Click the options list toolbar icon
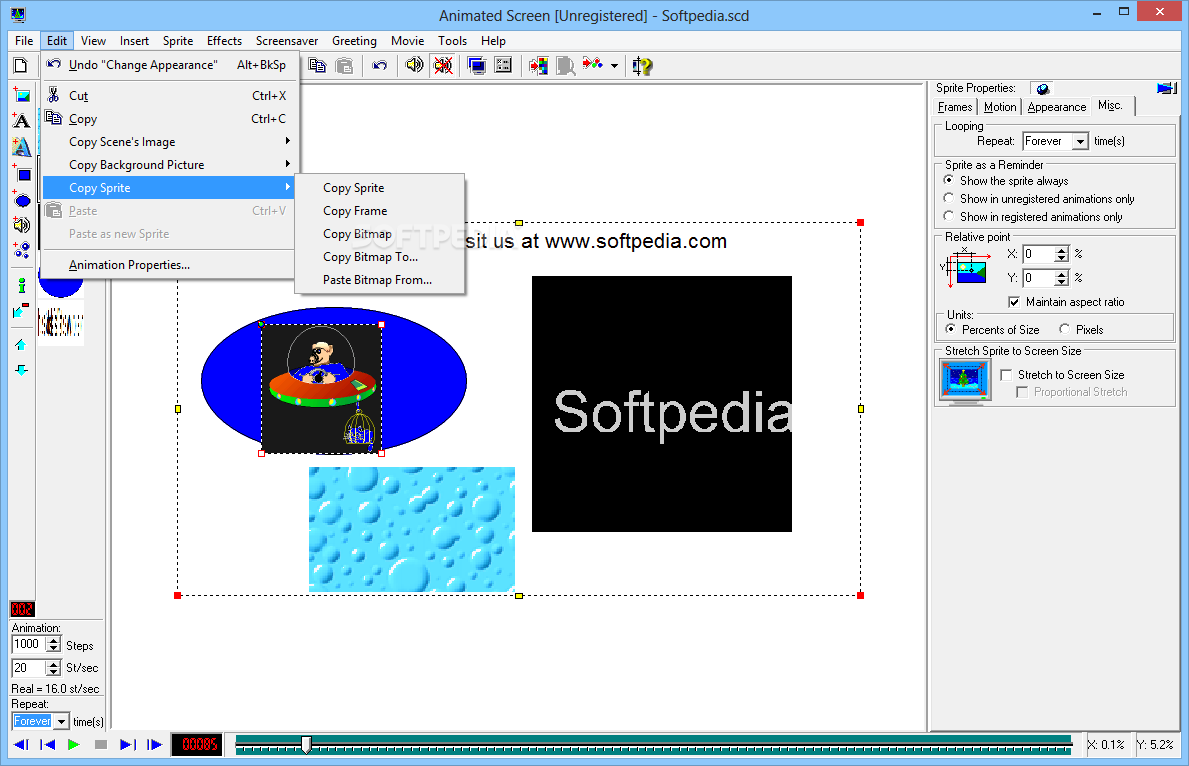Screen dimensions: 1189x766 tap(504, 65)
